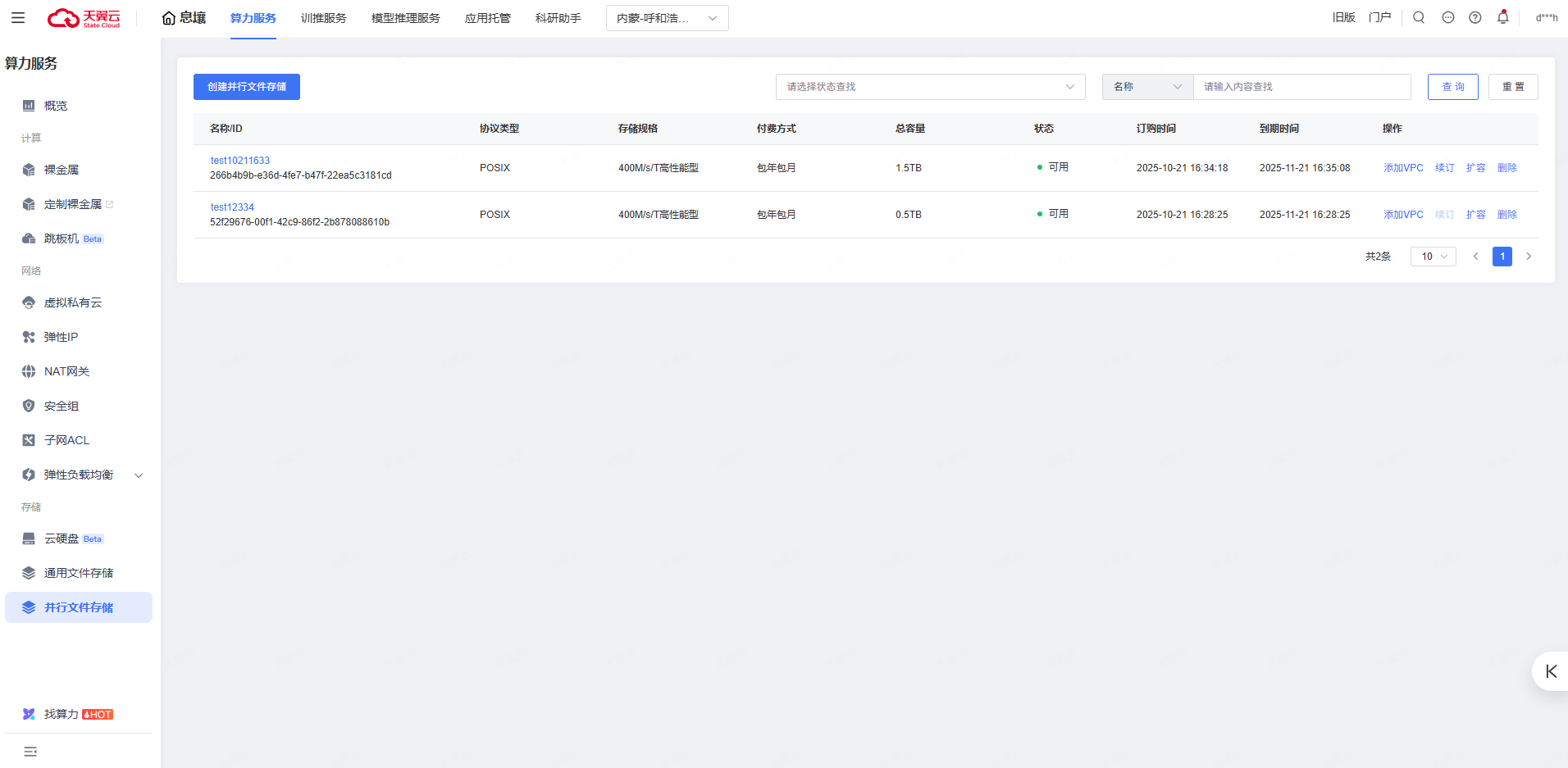Open the 名称 search field type dropdown

tap(1146, 87)
